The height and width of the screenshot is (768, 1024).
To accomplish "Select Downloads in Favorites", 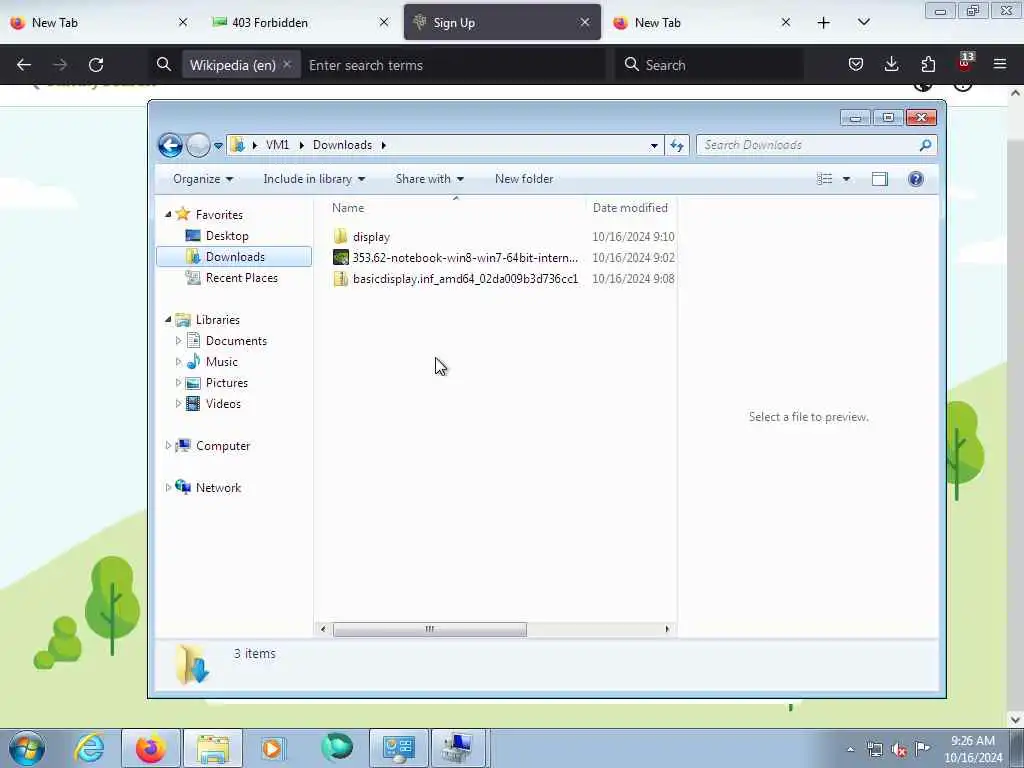I will point(234,257).
